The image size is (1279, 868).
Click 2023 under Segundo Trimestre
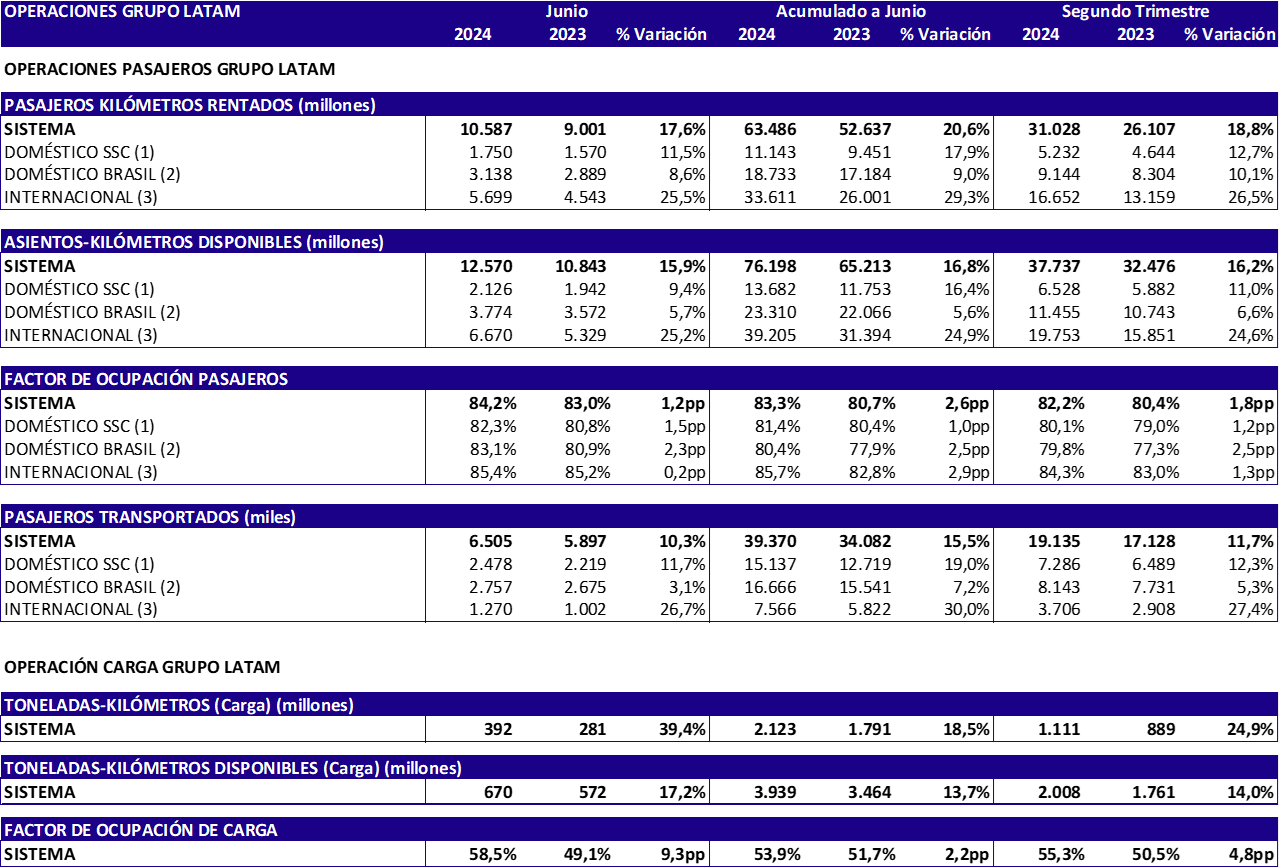coord(1136,34)
